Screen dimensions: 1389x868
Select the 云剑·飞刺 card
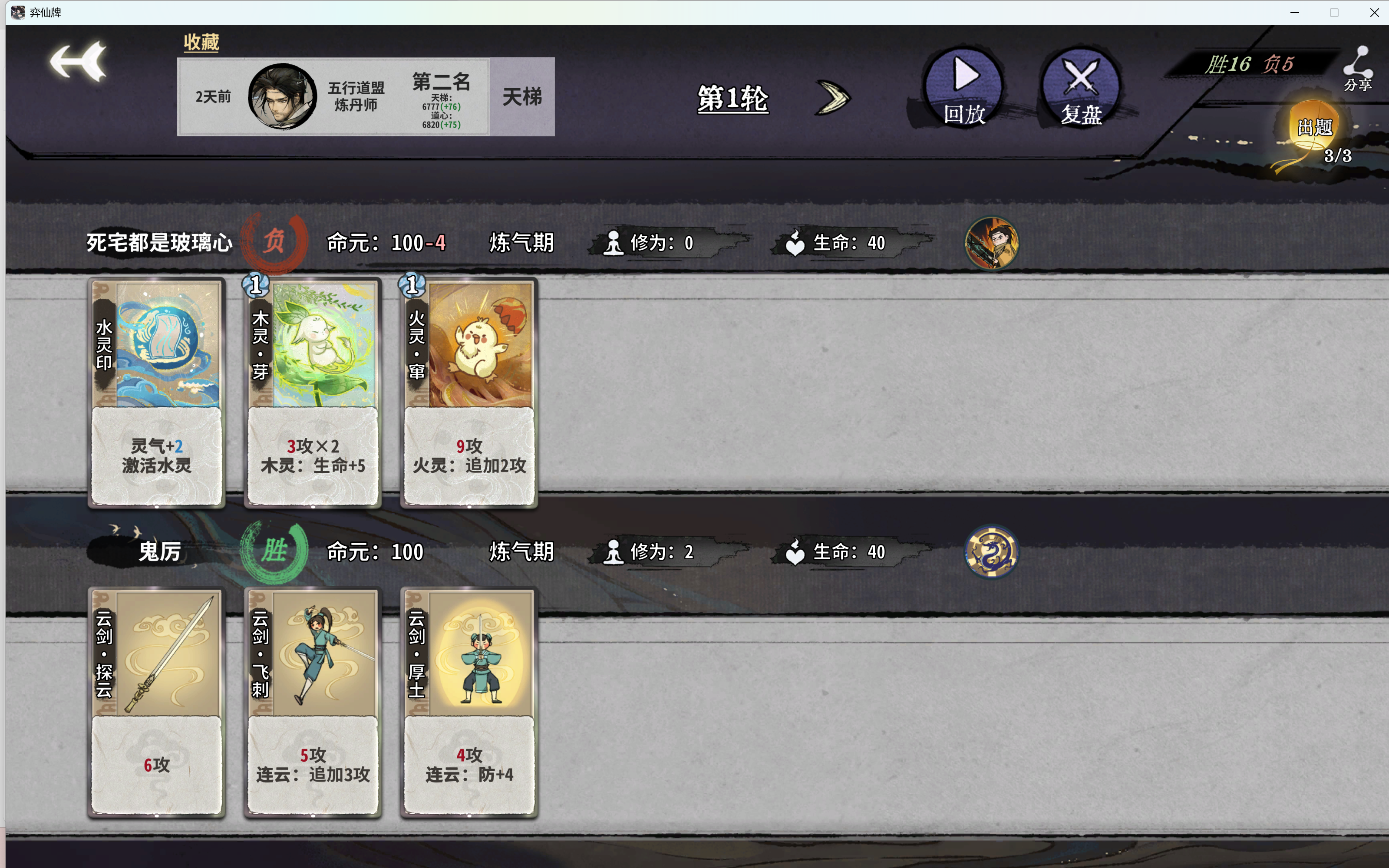(x=313, y=702)
